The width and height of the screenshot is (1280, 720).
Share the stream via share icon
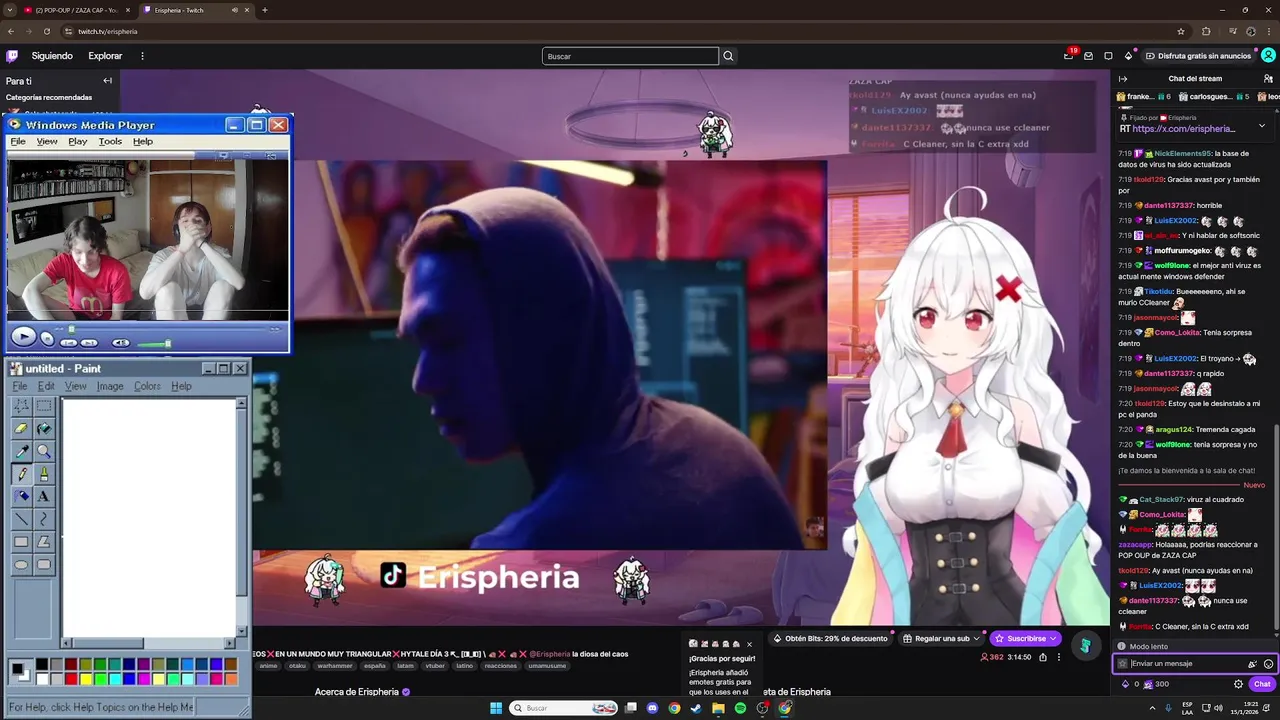point(1043,657)
